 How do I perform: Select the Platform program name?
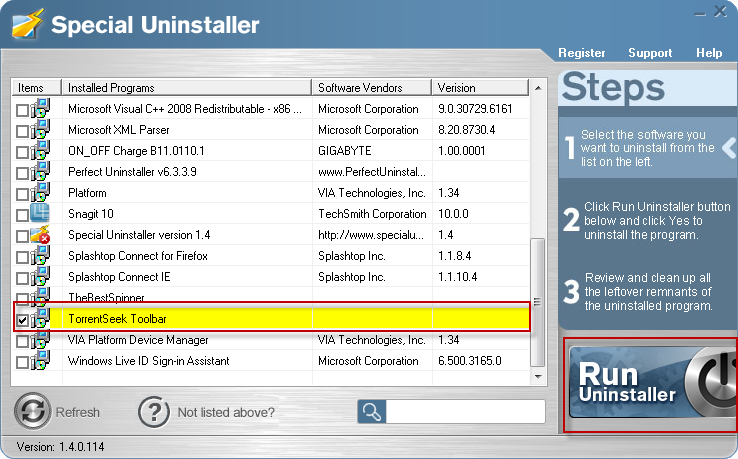pos(87,193)
